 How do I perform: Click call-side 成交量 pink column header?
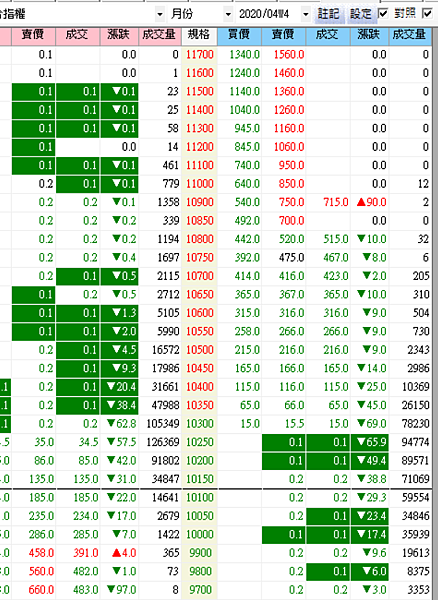click(x=159, y=35)
